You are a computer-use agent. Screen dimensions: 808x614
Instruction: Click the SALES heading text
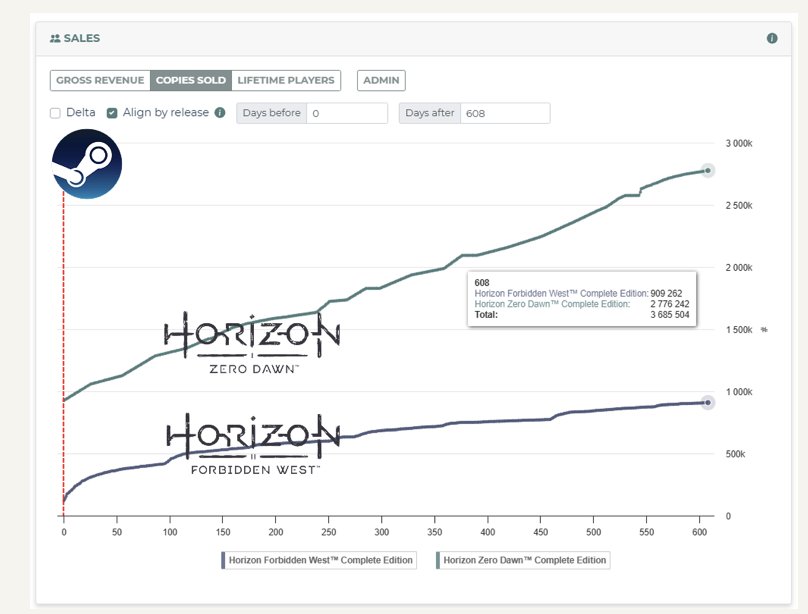coord(82,38)
